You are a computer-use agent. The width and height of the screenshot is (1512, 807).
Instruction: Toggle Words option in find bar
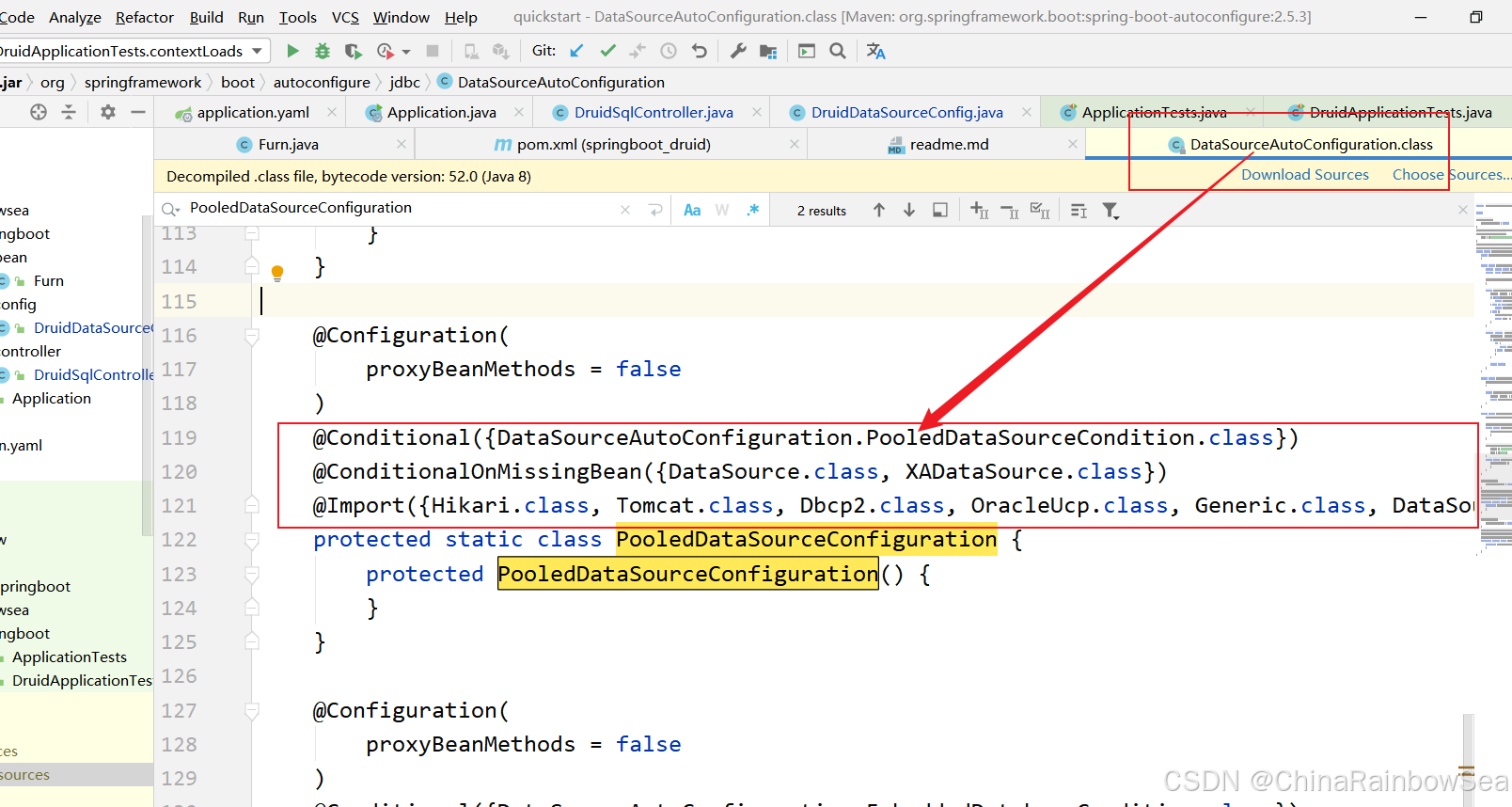[722, 211]
